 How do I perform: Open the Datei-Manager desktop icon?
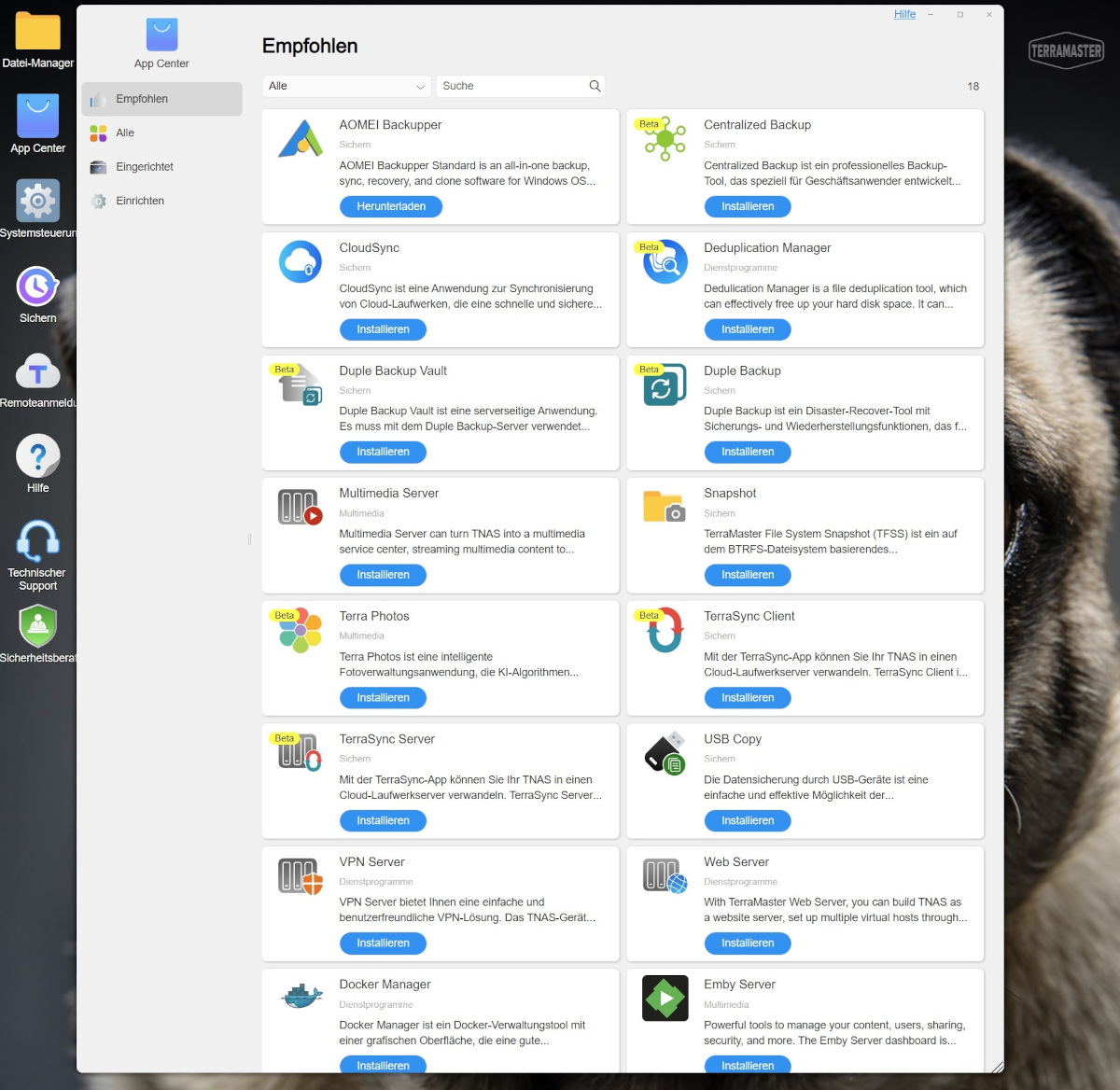(38, 32)
